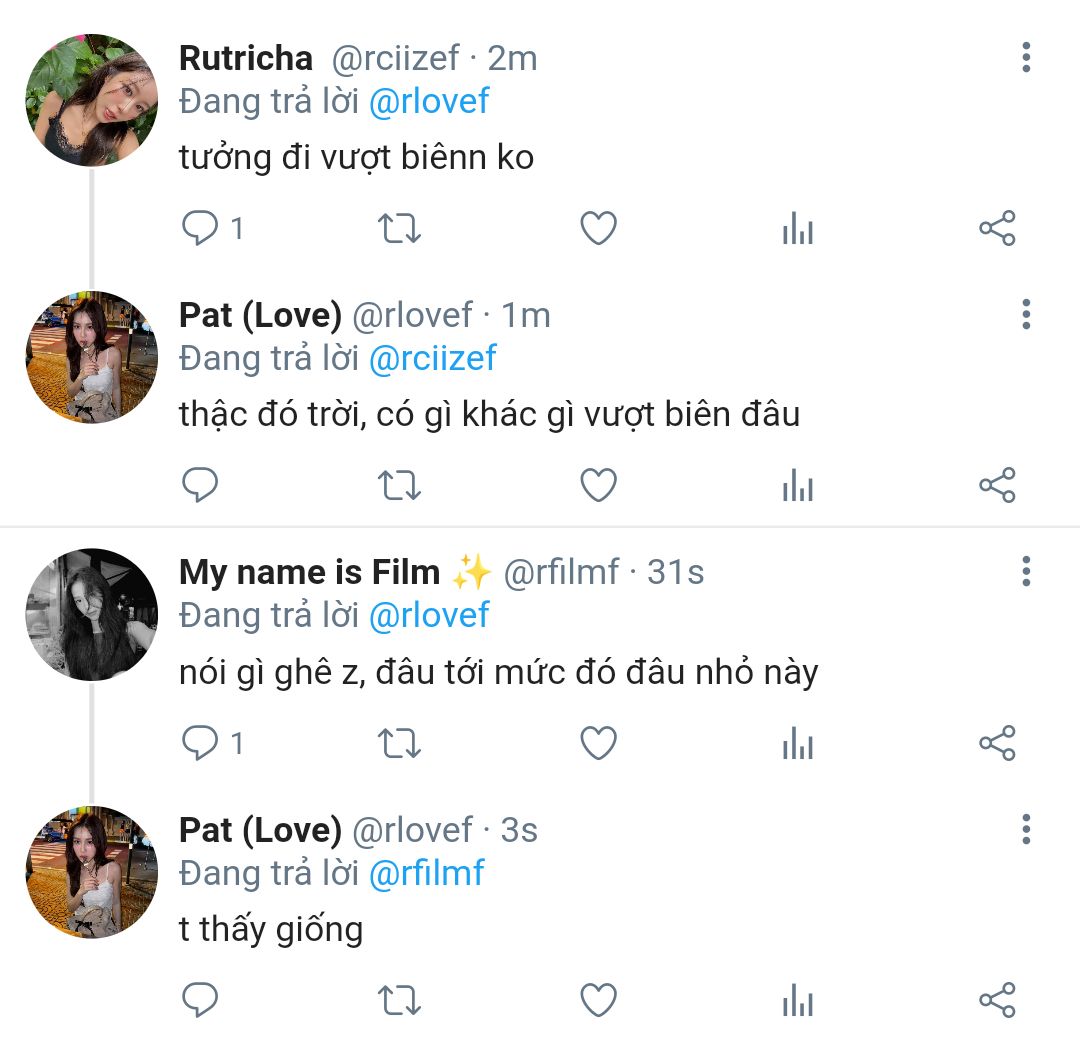Open My name is Film's avatar
This screenshot has height=1038, width=1080.
tap(91, 614)
